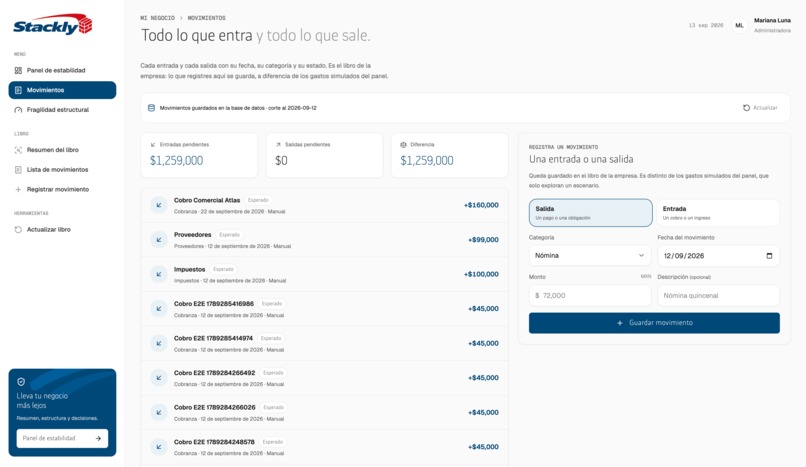Click Guardar movimiento button

tap(654, 323)
